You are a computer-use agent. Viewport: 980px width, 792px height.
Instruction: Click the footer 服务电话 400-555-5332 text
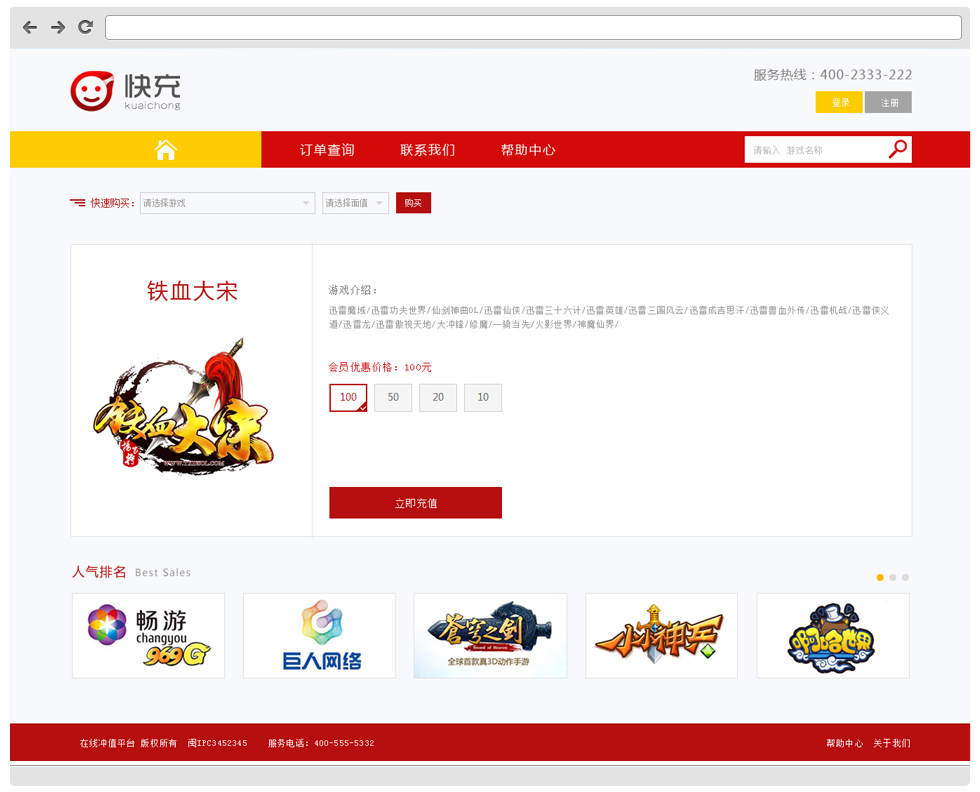click(321, 743)
